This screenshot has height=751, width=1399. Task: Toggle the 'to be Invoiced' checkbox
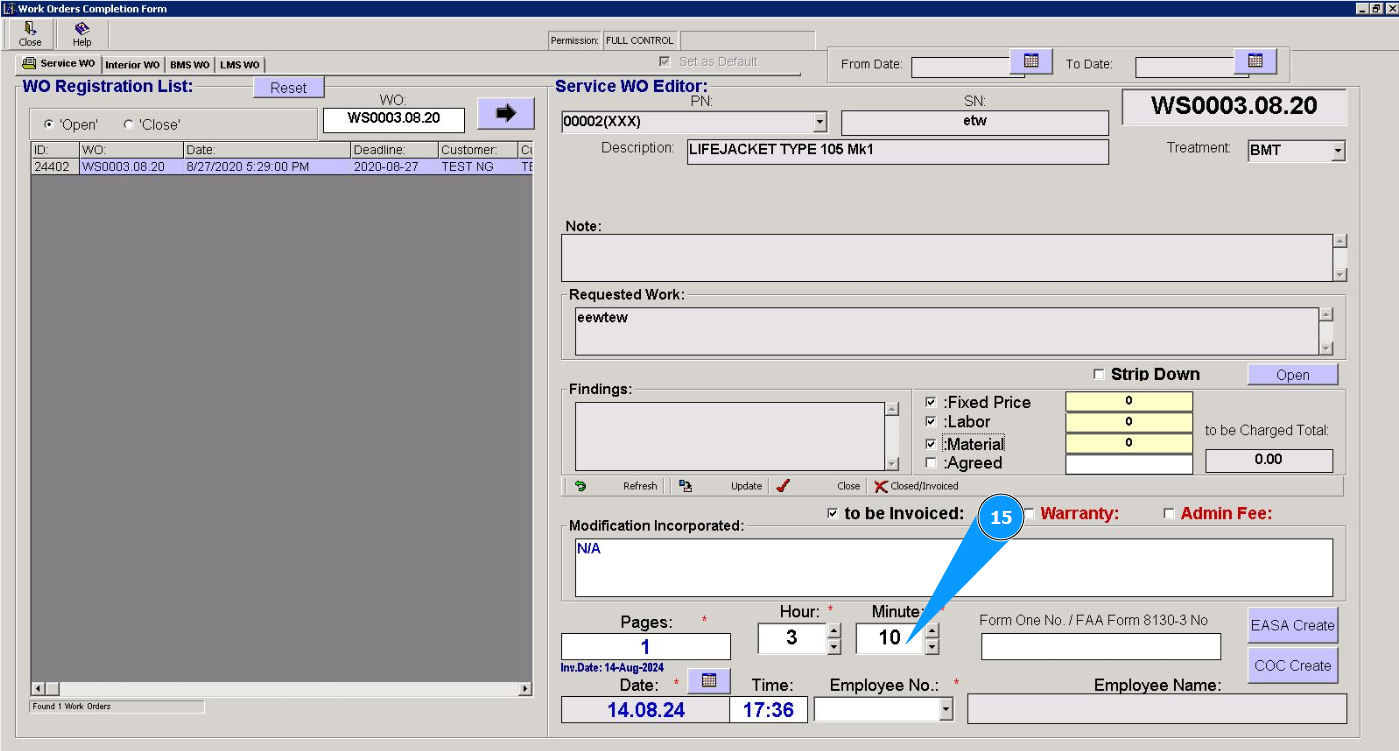834,514
